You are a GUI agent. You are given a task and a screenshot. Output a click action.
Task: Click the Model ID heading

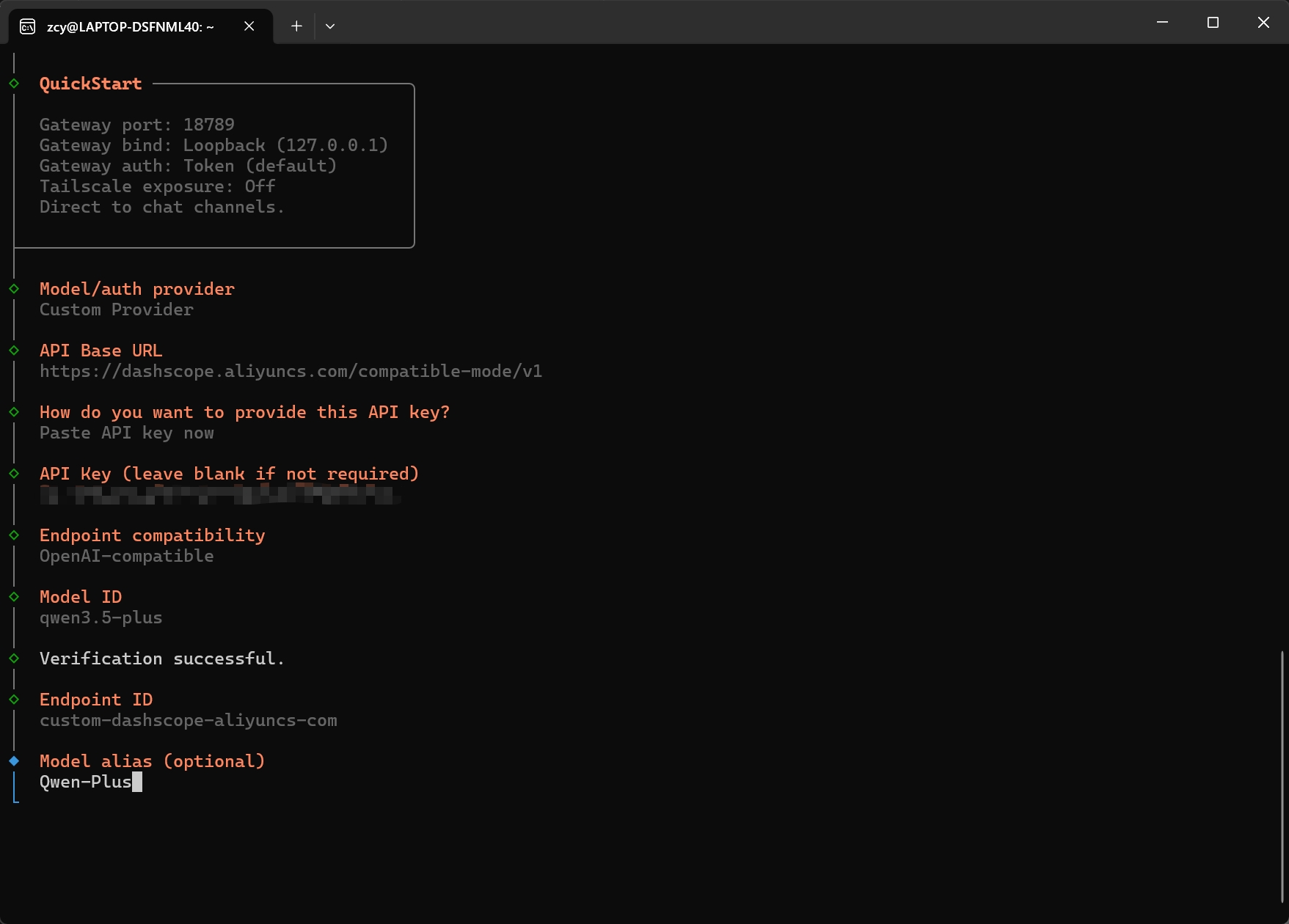point(81,597)
